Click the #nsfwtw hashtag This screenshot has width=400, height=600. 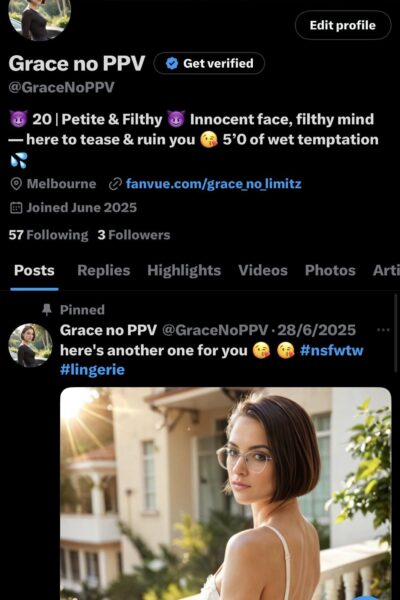tap(331, 350)
